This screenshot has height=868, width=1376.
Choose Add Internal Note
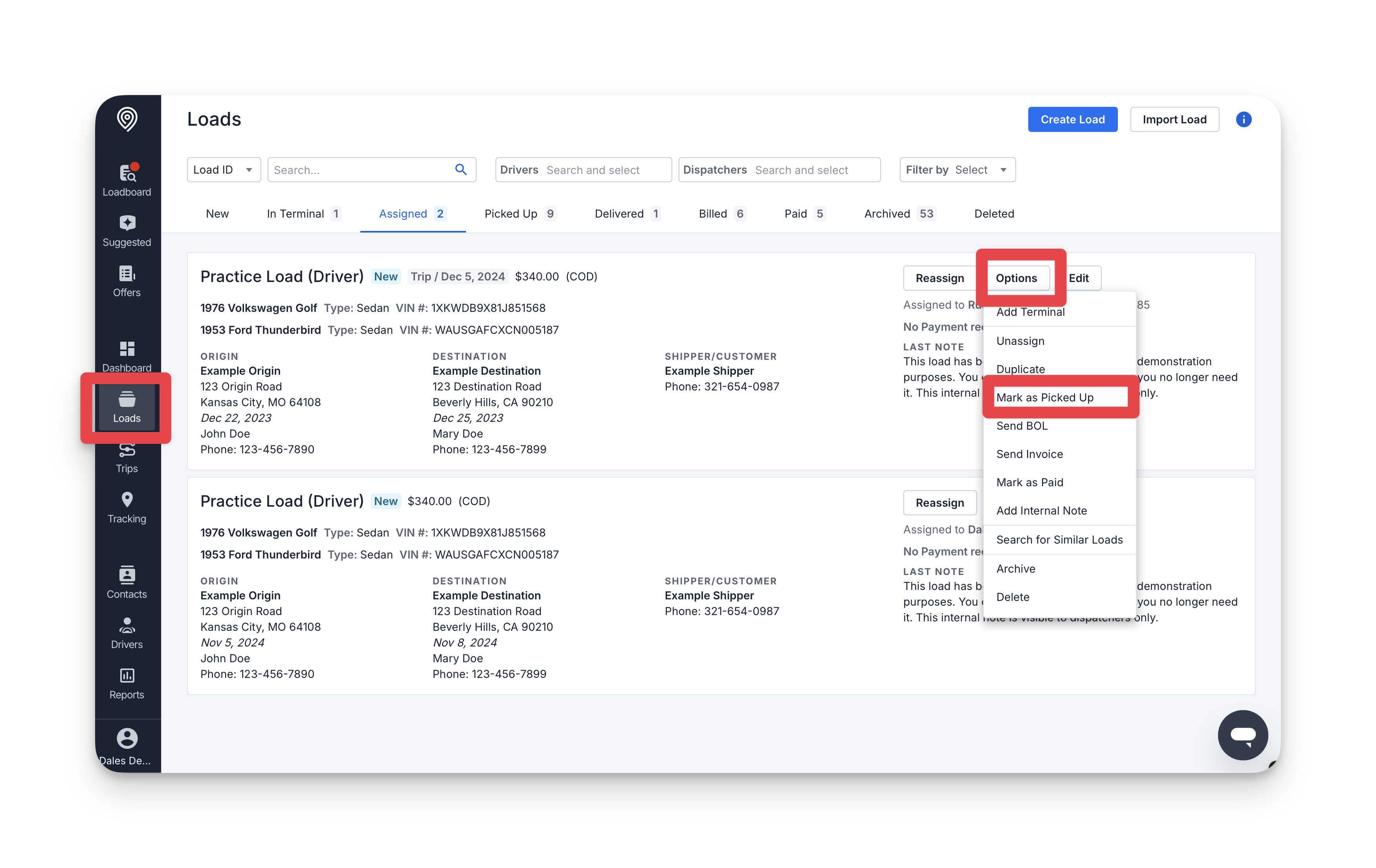click(x=1059, y=511)
